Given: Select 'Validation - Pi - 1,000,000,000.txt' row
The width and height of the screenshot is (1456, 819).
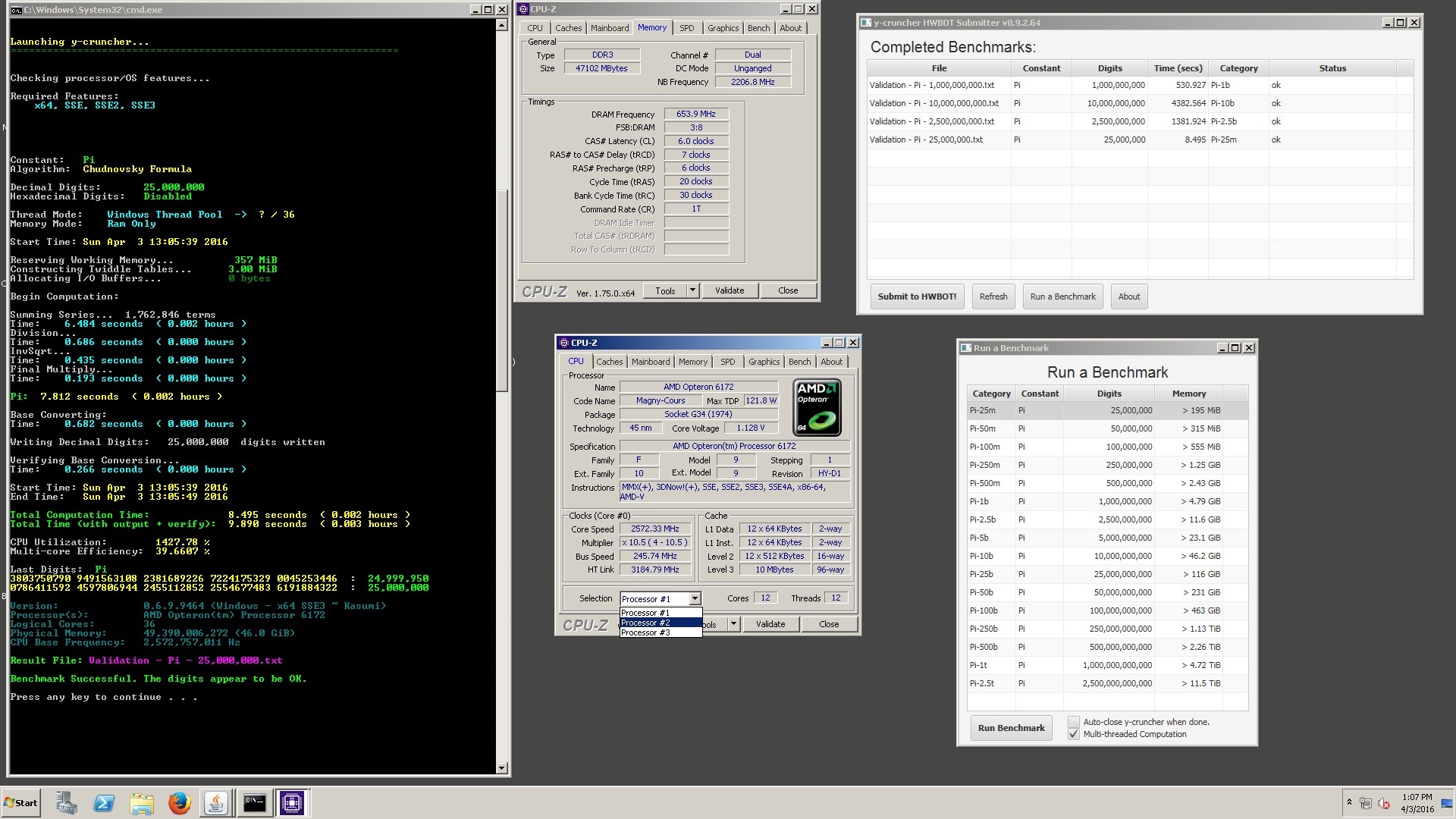Looking at the screenshot, I should [1140, 85].
